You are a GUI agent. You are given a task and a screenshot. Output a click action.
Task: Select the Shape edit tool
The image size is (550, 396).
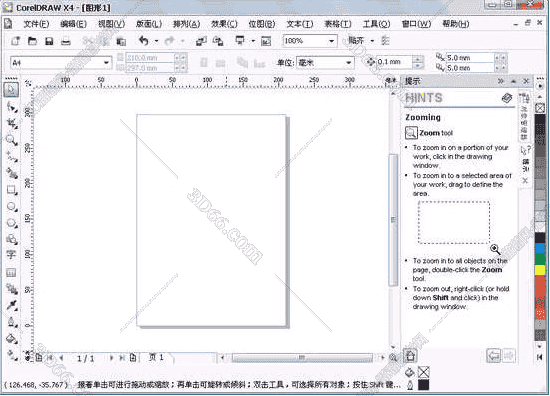pyautogui.click(x=12, y=107)
